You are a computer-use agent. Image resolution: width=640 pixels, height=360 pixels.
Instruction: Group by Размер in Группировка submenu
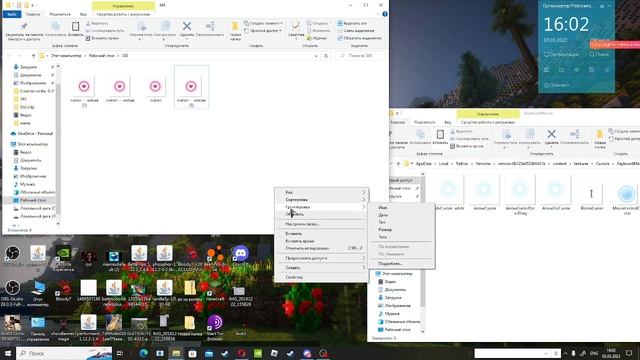pos(400,230)
